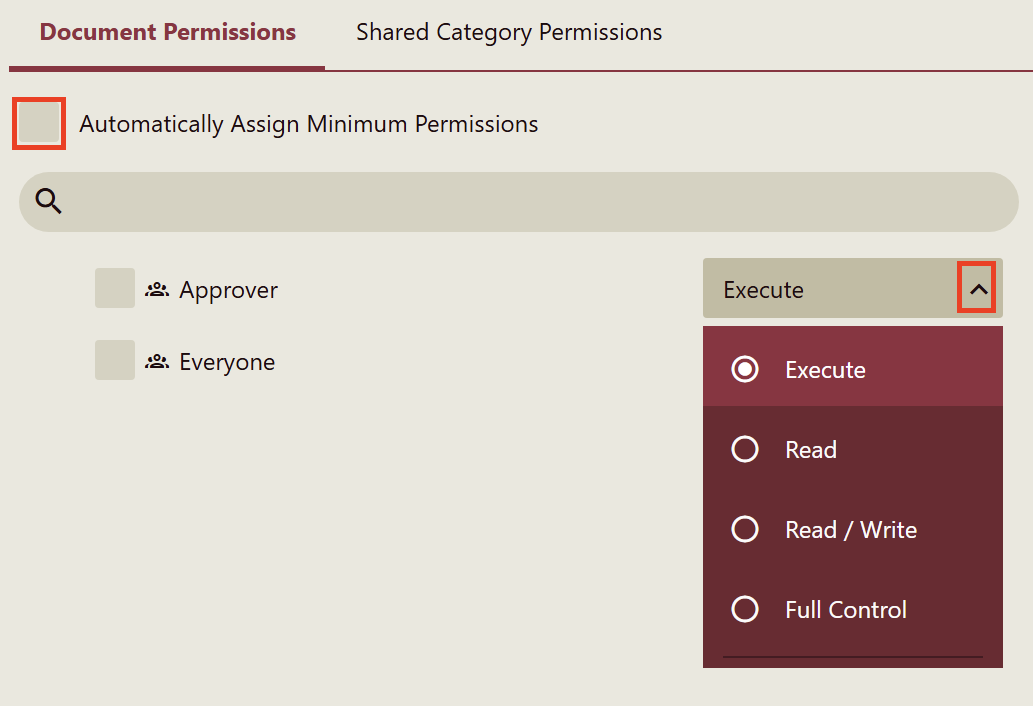Click the group icon beside Everyone
Screen dimensions: 1033x706
coord(157,362)
